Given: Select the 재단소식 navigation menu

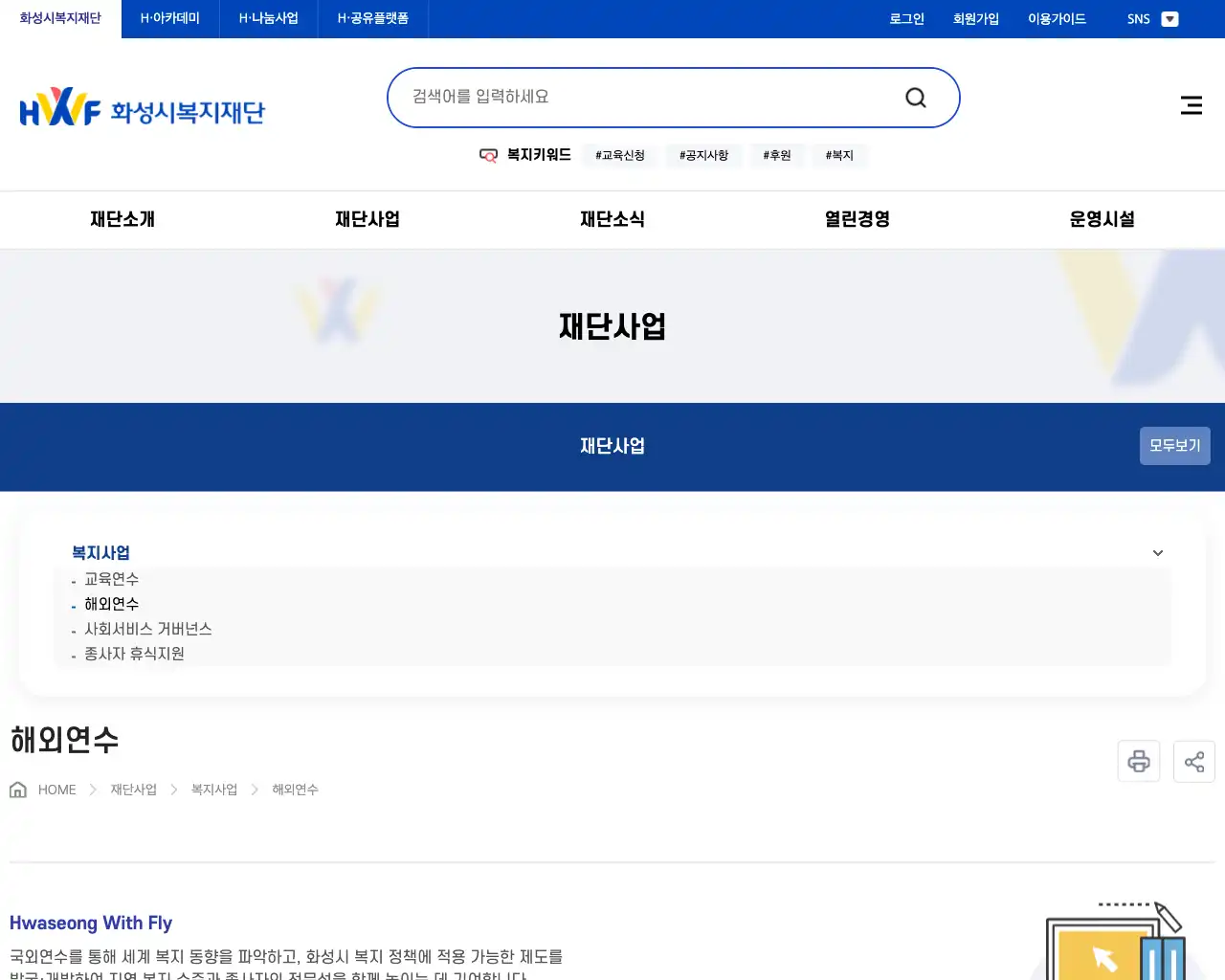Looking at the screenshot, I should tap(612, 219).
